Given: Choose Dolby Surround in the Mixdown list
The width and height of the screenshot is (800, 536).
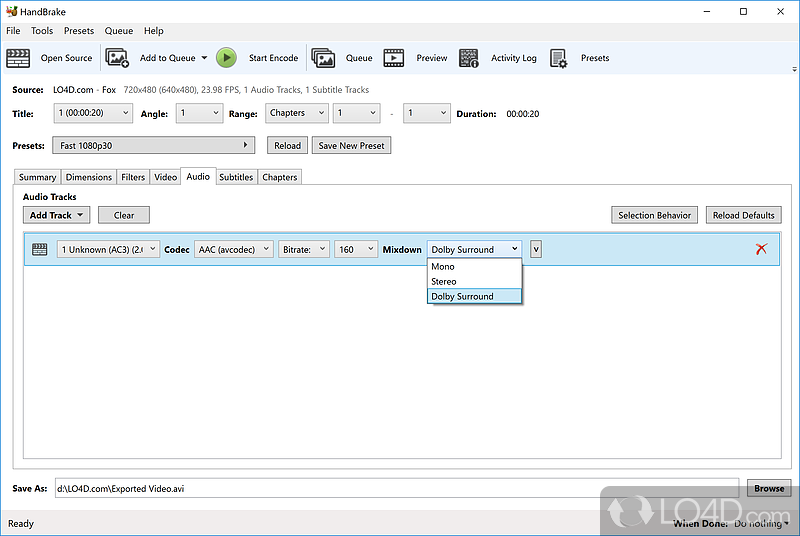Looking at the screenshot, I should pyautogui.click(x=474, y=296).
